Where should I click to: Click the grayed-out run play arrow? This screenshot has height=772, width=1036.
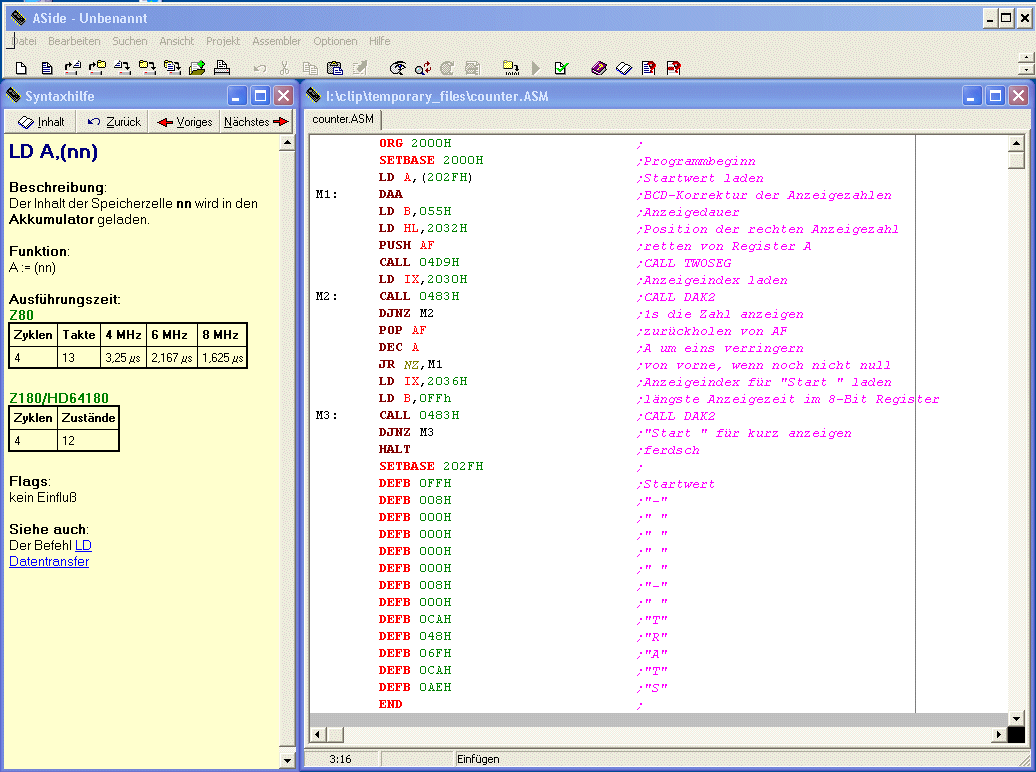(x=536, y=67)
